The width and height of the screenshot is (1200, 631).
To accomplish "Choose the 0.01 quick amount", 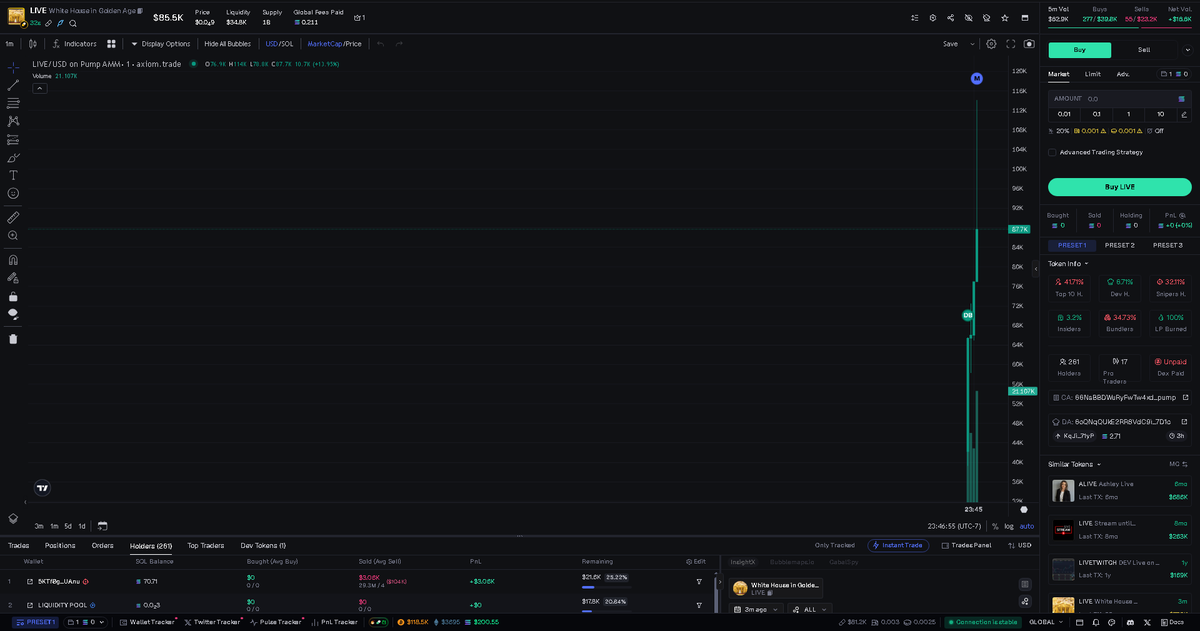I will click(x=1064, y=114).
